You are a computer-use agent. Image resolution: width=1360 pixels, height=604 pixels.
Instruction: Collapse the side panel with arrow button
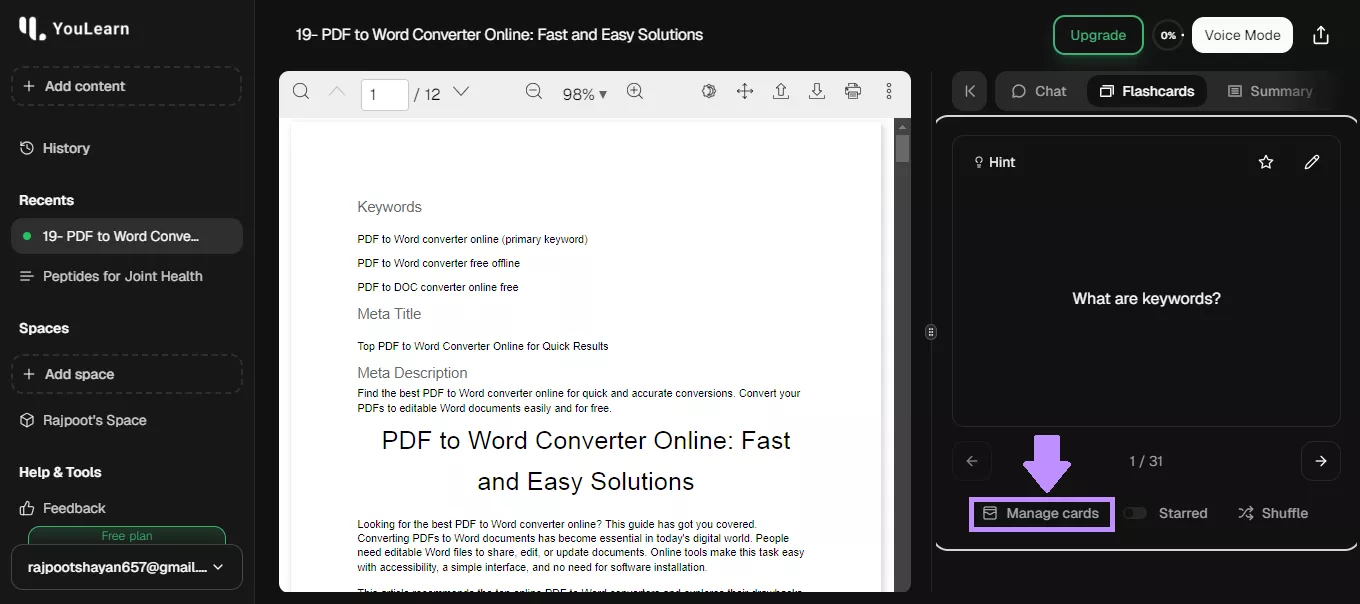(969, 91)
